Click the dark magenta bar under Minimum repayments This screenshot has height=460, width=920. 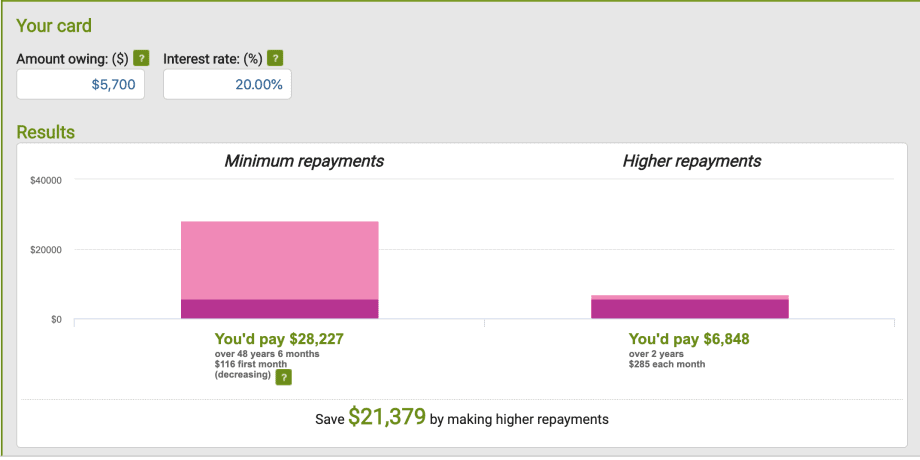pyautogui.click(x=279, y=309)
